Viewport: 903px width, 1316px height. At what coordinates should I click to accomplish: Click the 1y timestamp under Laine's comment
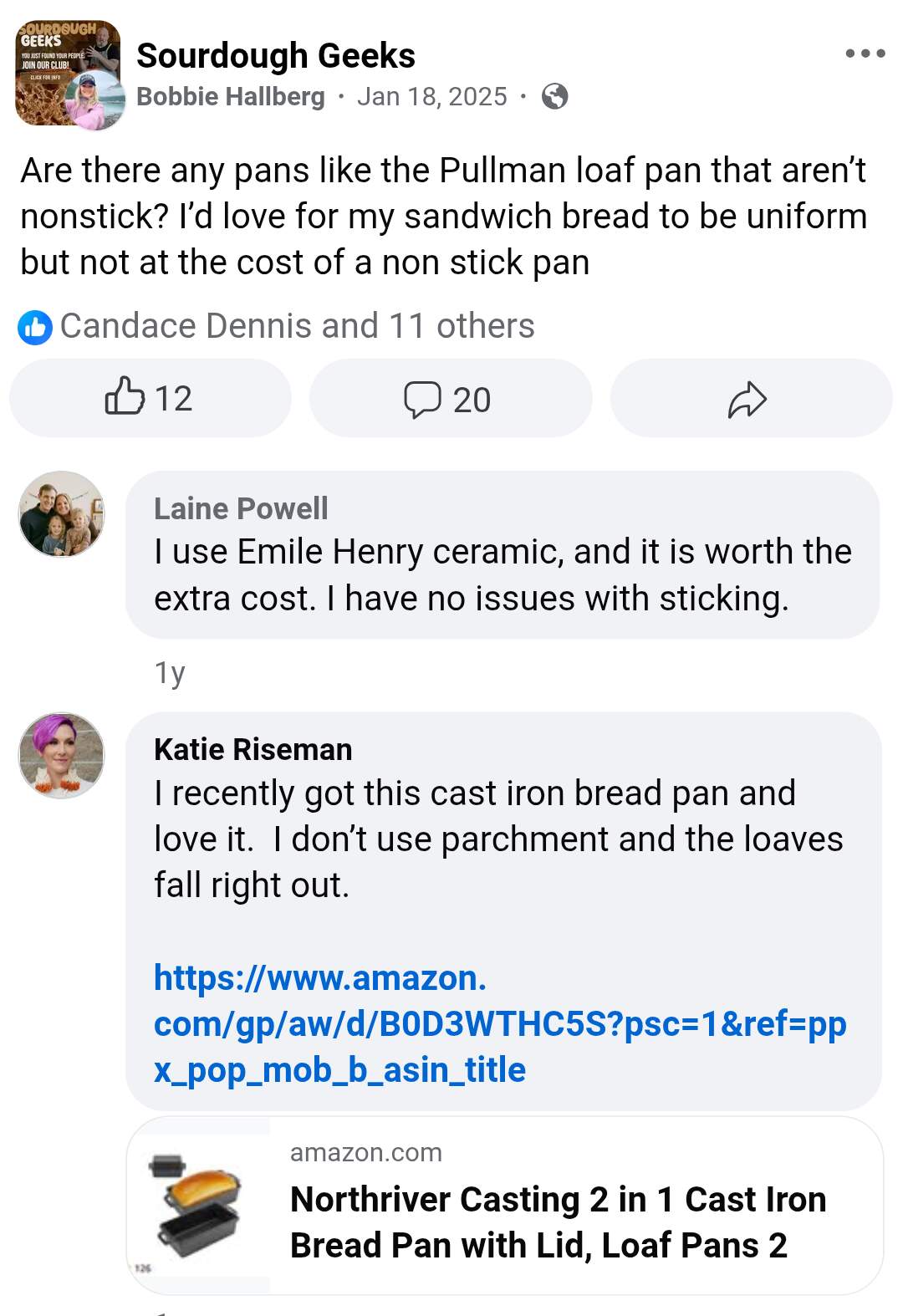point(170,672)
